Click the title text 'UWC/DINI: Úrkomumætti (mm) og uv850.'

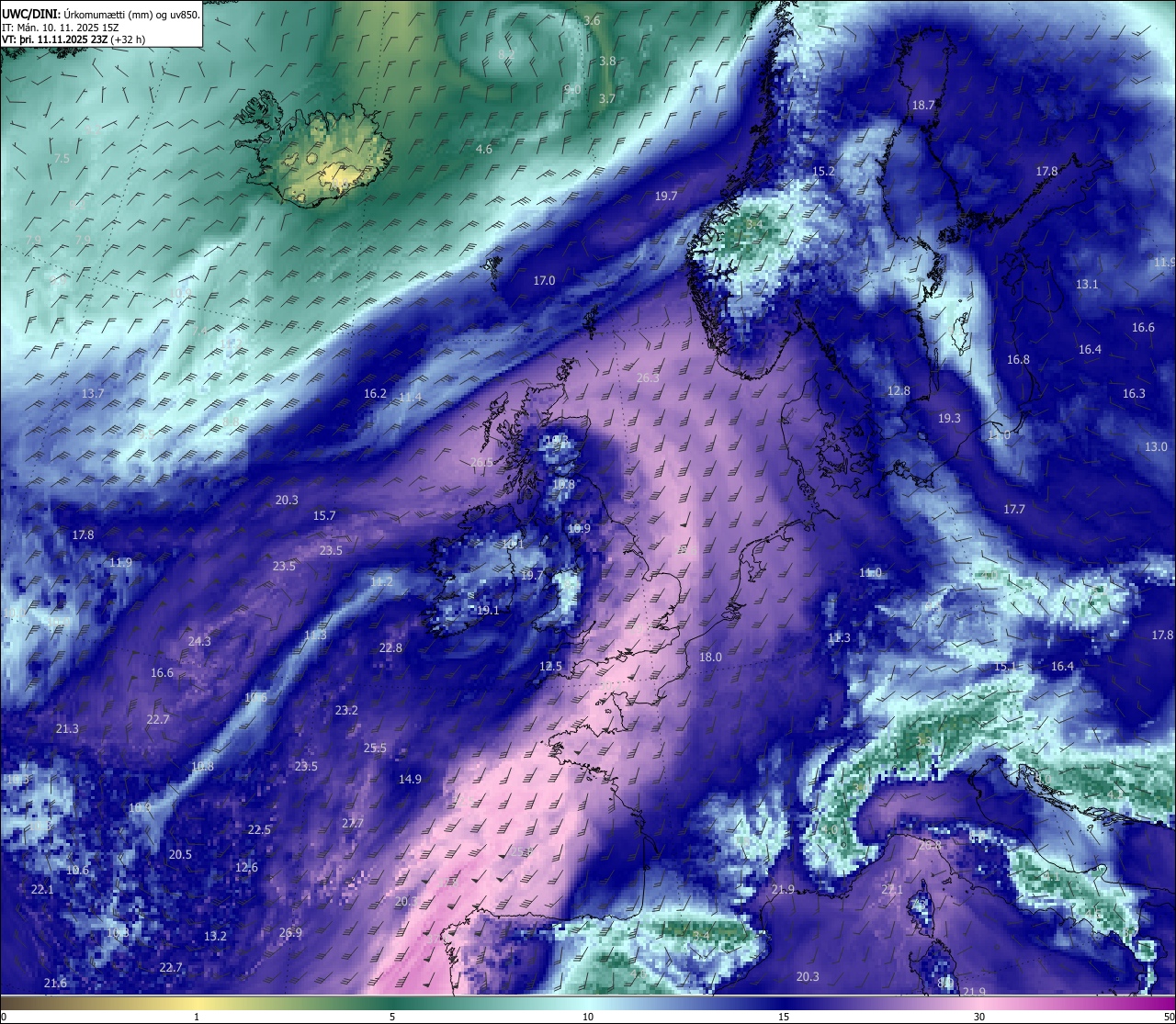point(101,15)
